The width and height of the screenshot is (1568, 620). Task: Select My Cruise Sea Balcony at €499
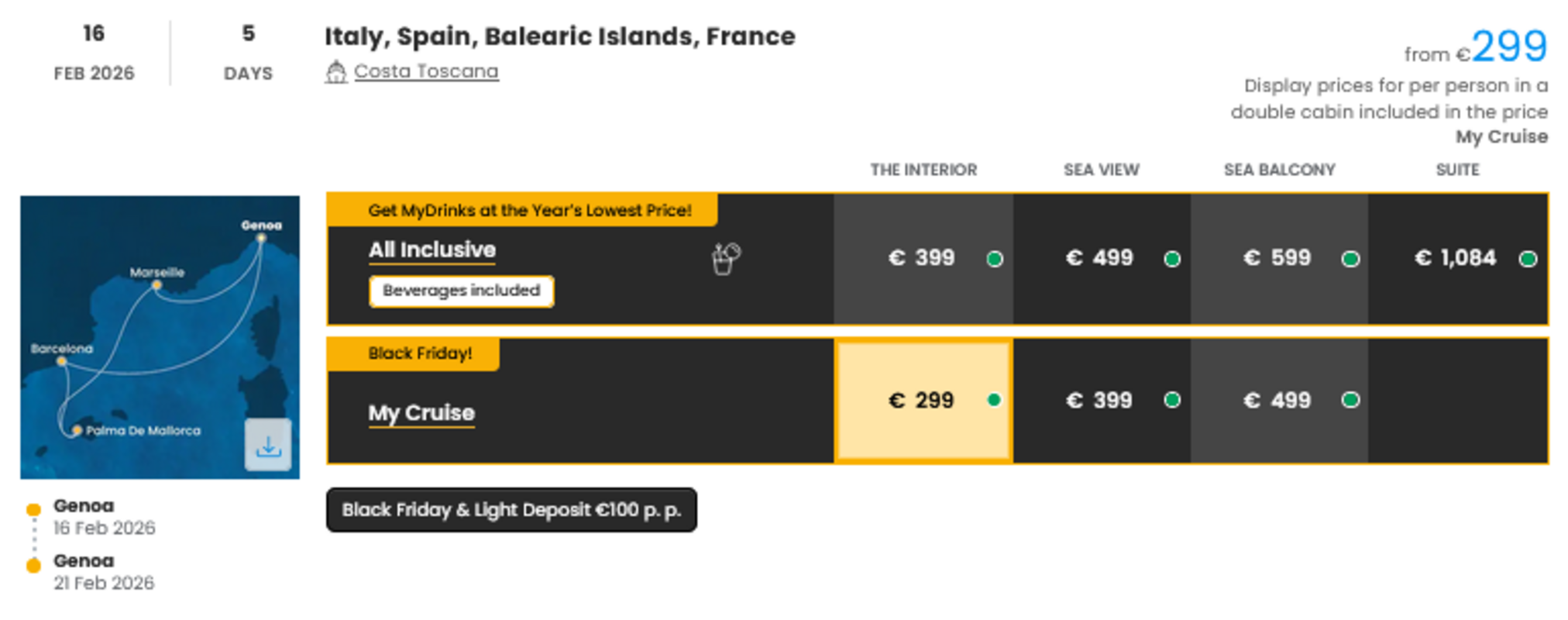pyautogui.click(x=1278, y=401)
